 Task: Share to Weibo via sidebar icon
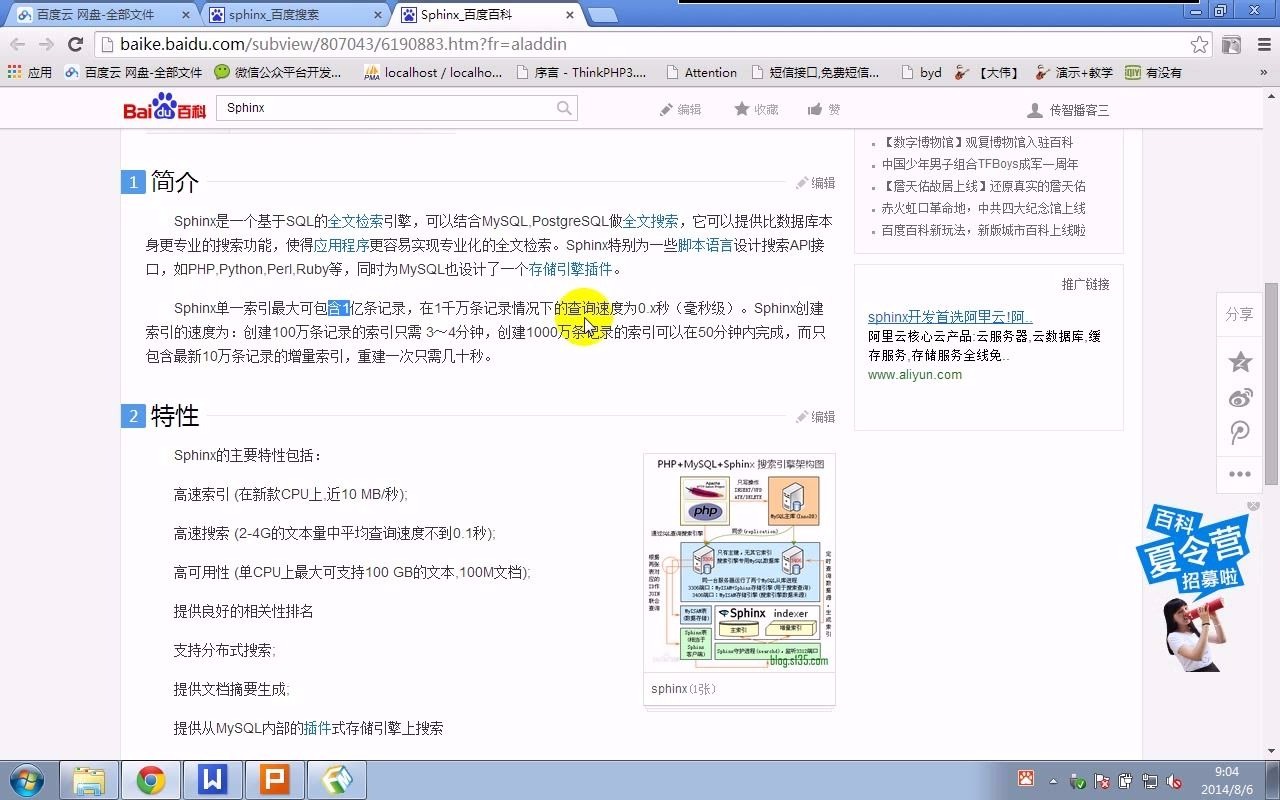(1240, 398)
